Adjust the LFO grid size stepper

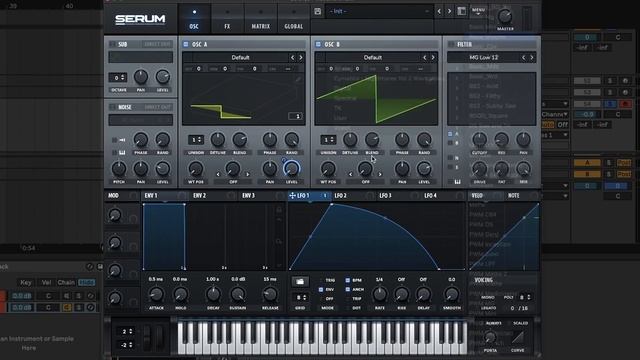point(301,297)
